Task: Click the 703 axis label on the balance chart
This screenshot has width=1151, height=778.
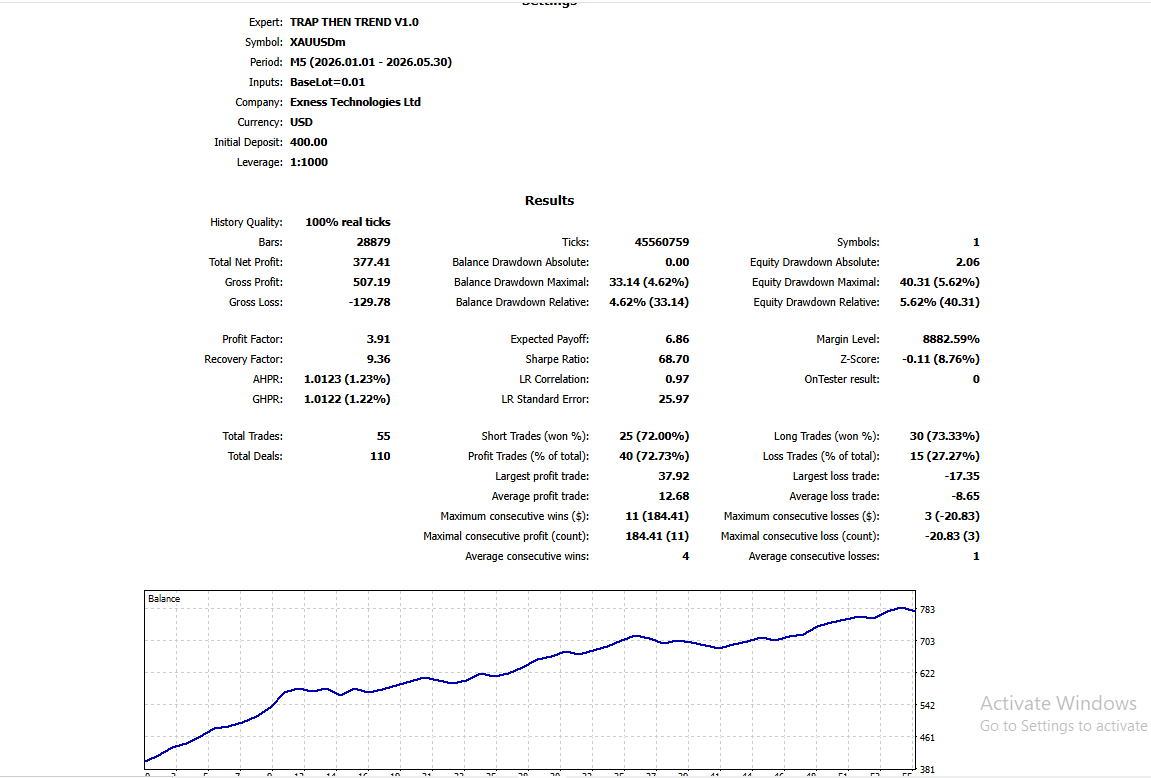Action: [x=927, y=641]
